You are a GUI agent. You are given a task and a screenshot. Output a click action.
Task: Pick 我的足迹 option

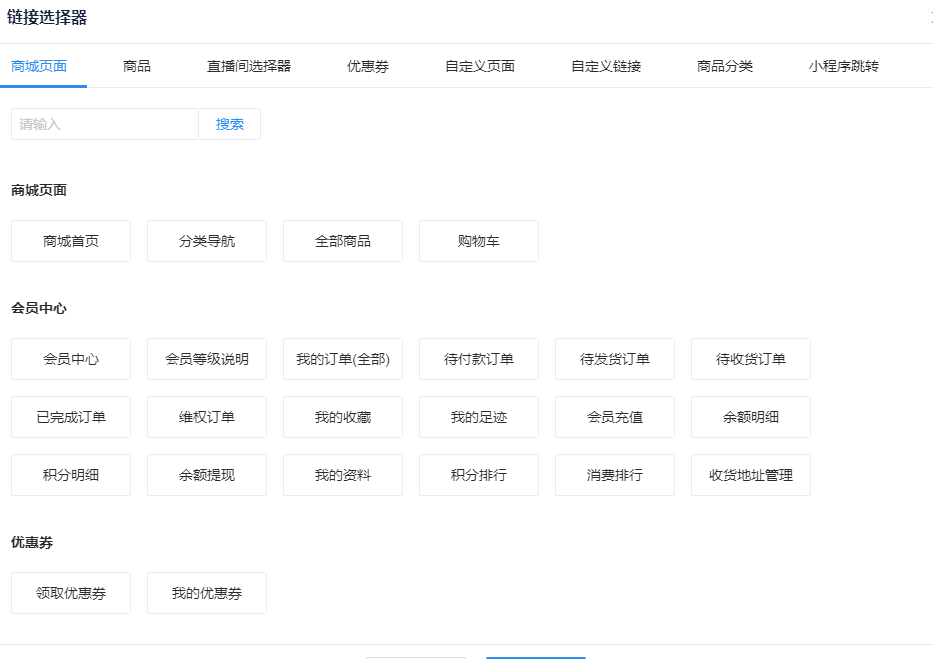[x=479, y=417]
